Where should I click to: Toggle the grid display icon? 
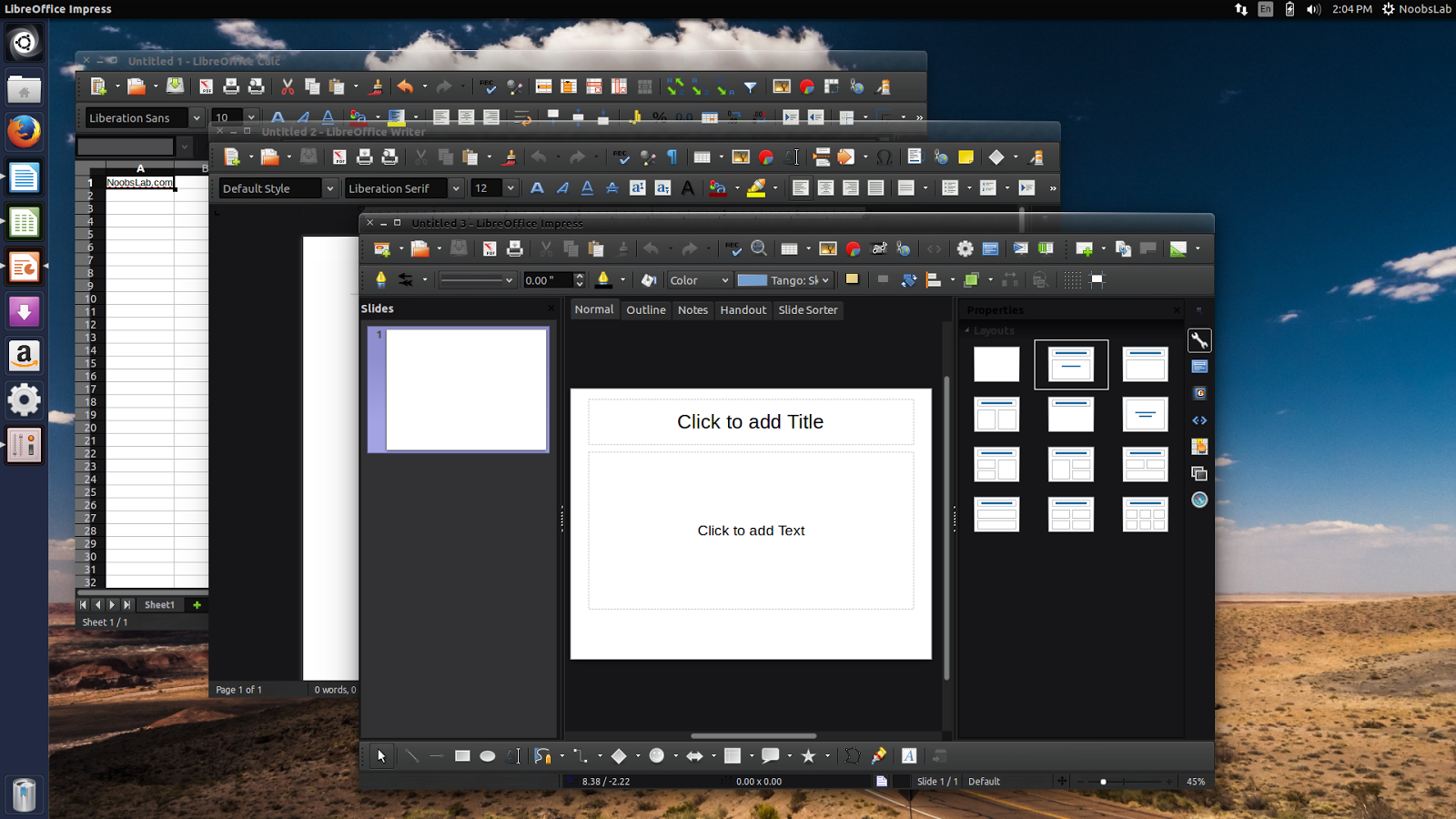(x=1072, y=280)
